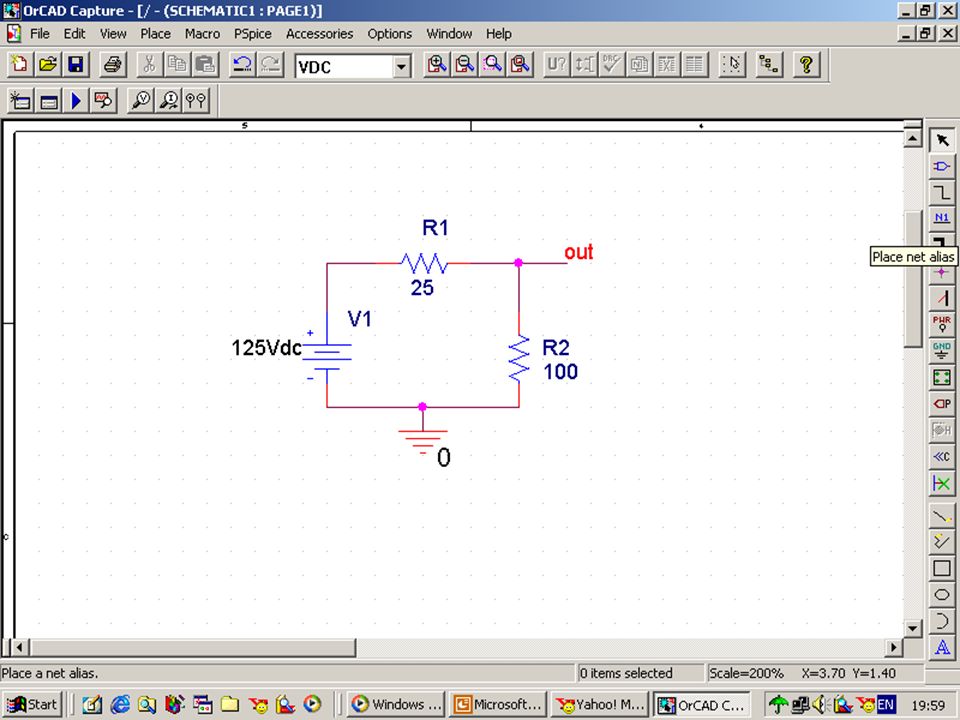This screenshot has height=720, width=960.
Task: Select the 125Vdc value label of V1
Action: click(266, 348)
